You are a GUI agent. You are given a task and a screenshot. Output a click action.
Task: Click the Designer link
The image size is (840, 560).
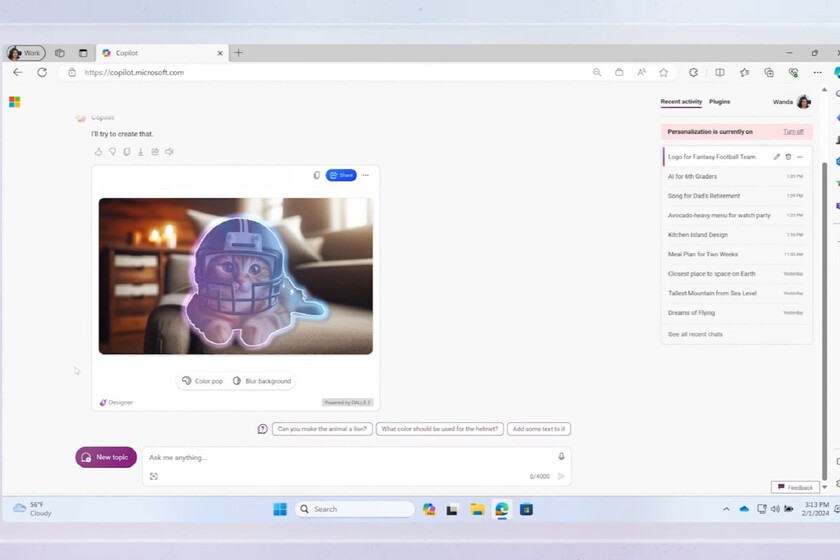coord(116,402)
